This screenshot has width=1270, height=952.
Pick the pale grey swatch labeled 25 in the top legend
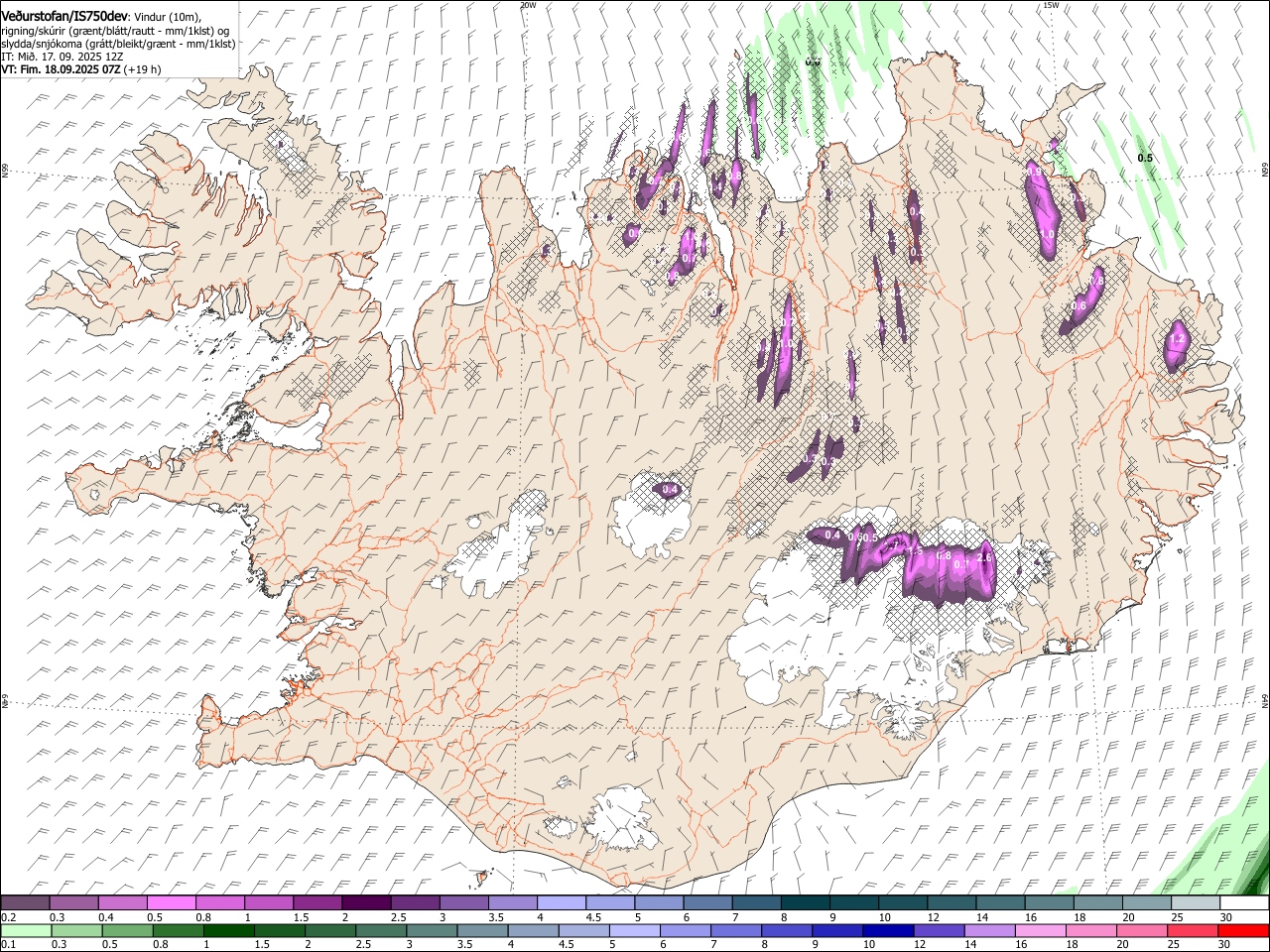click(x=1196, y=903)
